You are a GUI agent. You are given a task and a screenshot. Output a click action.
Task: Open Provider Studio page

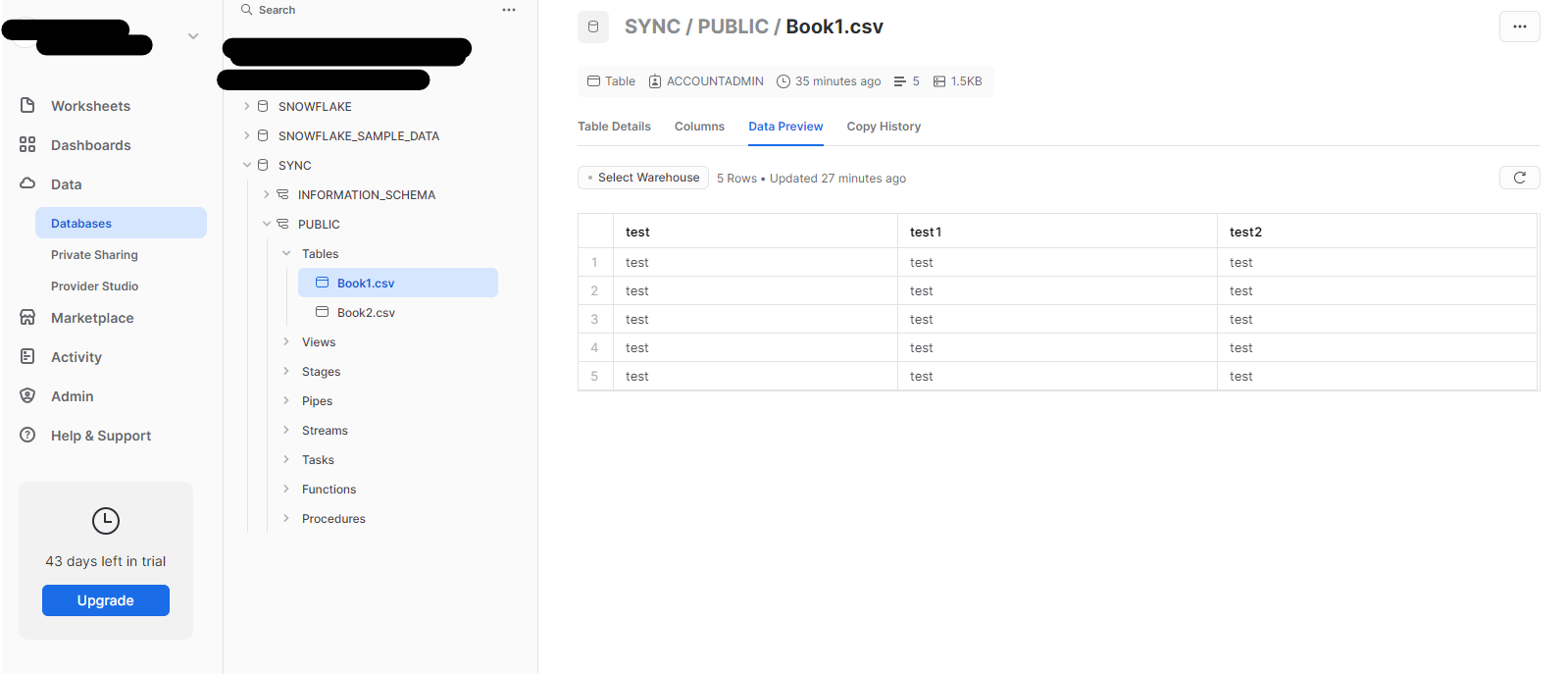[x=94, y=286]
